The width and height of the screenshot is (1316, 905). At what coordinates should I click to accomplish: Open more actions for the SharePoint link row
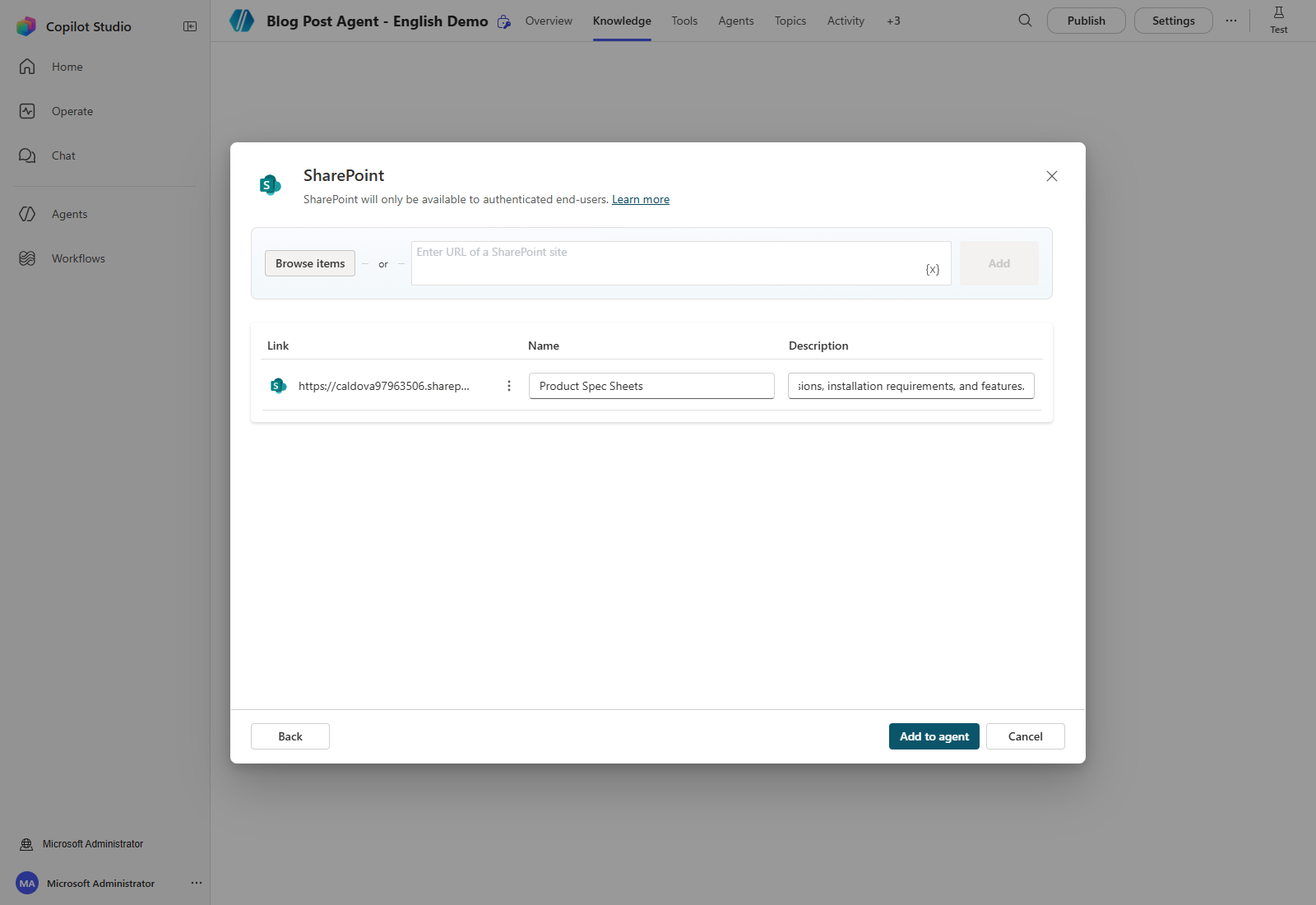point(509,386)
